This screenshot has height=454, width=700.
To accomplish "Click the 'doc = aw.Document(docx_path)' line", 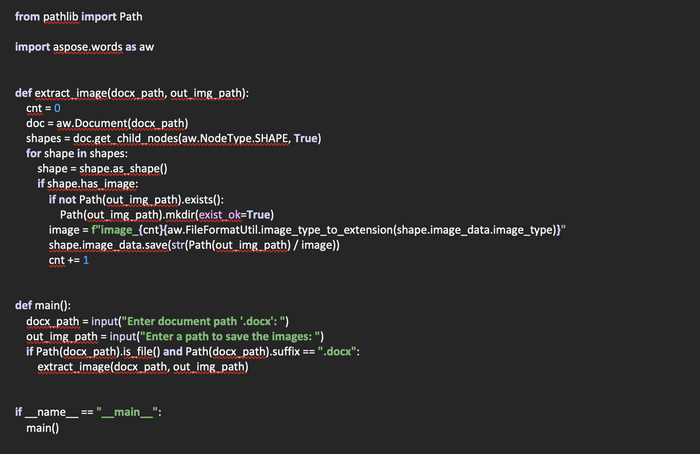I will (x=107, y=123).
